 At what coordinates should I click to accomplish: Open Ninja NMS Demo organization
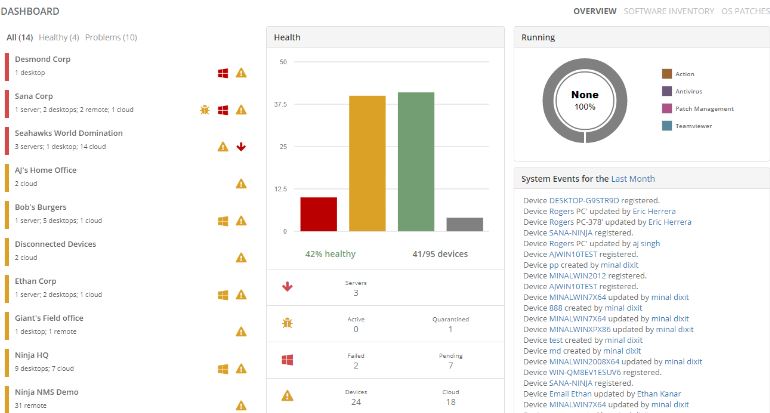(47, 392)
